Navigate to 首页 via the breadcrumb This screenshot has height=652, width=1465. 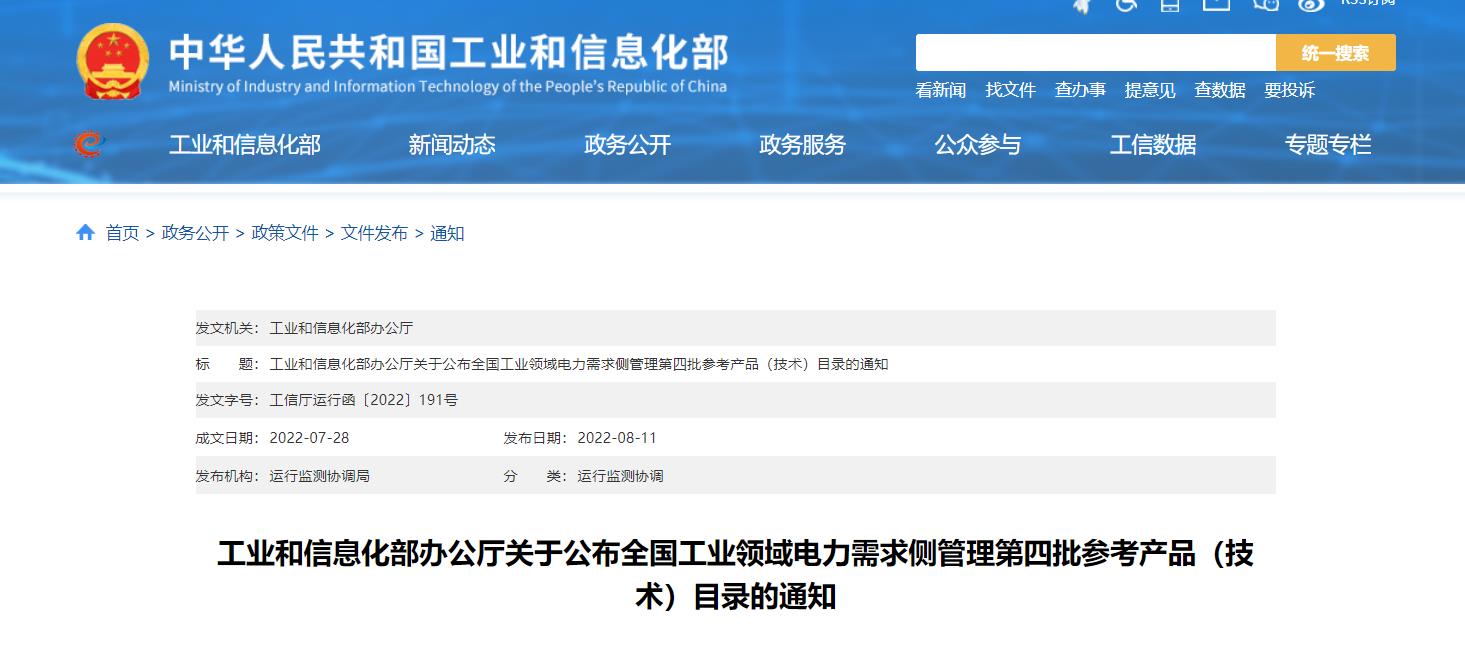[121, 233]
